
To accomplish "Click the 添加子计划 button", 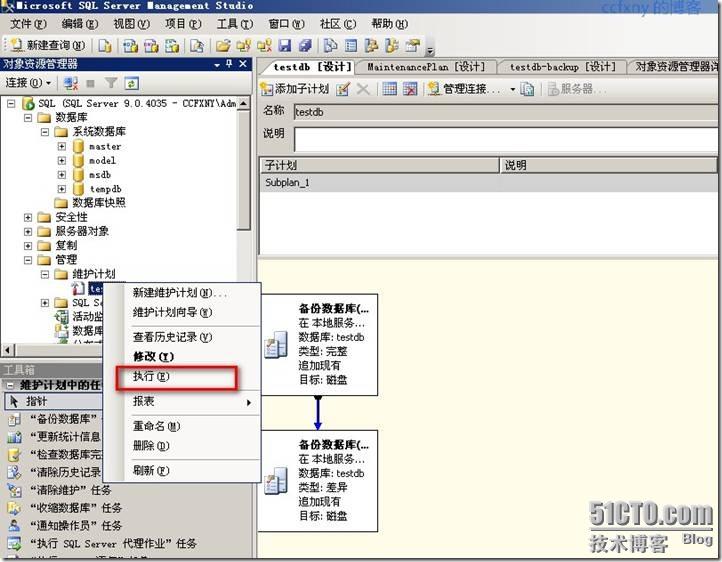I will click(295, 89).
